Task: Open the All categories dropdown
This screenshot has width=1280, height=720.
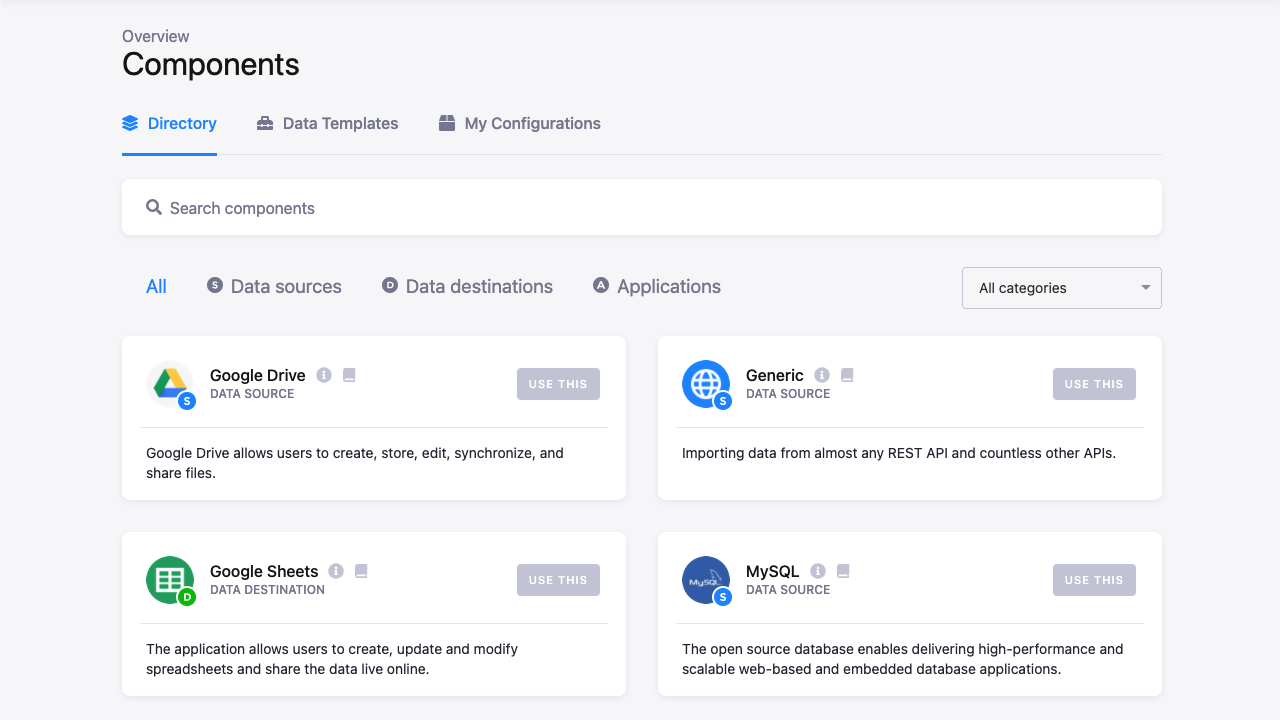Action: pyautogui.click(x=1061, y=287)
